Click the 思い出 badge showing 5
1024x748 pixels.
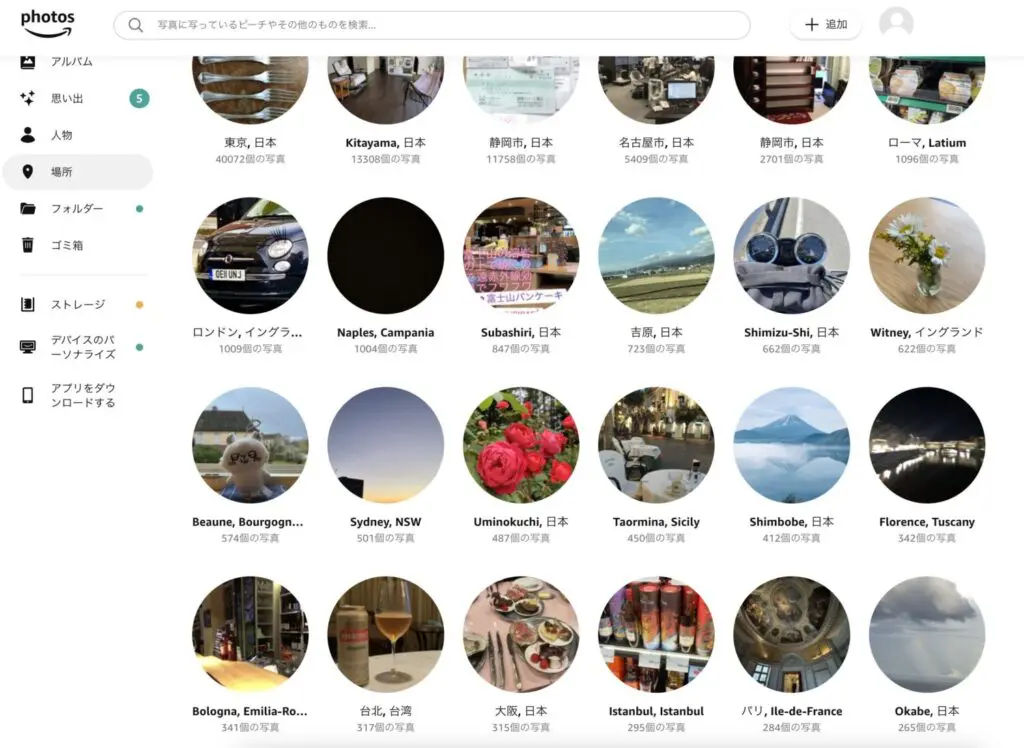pyautogui.click(x=139, y=99)
